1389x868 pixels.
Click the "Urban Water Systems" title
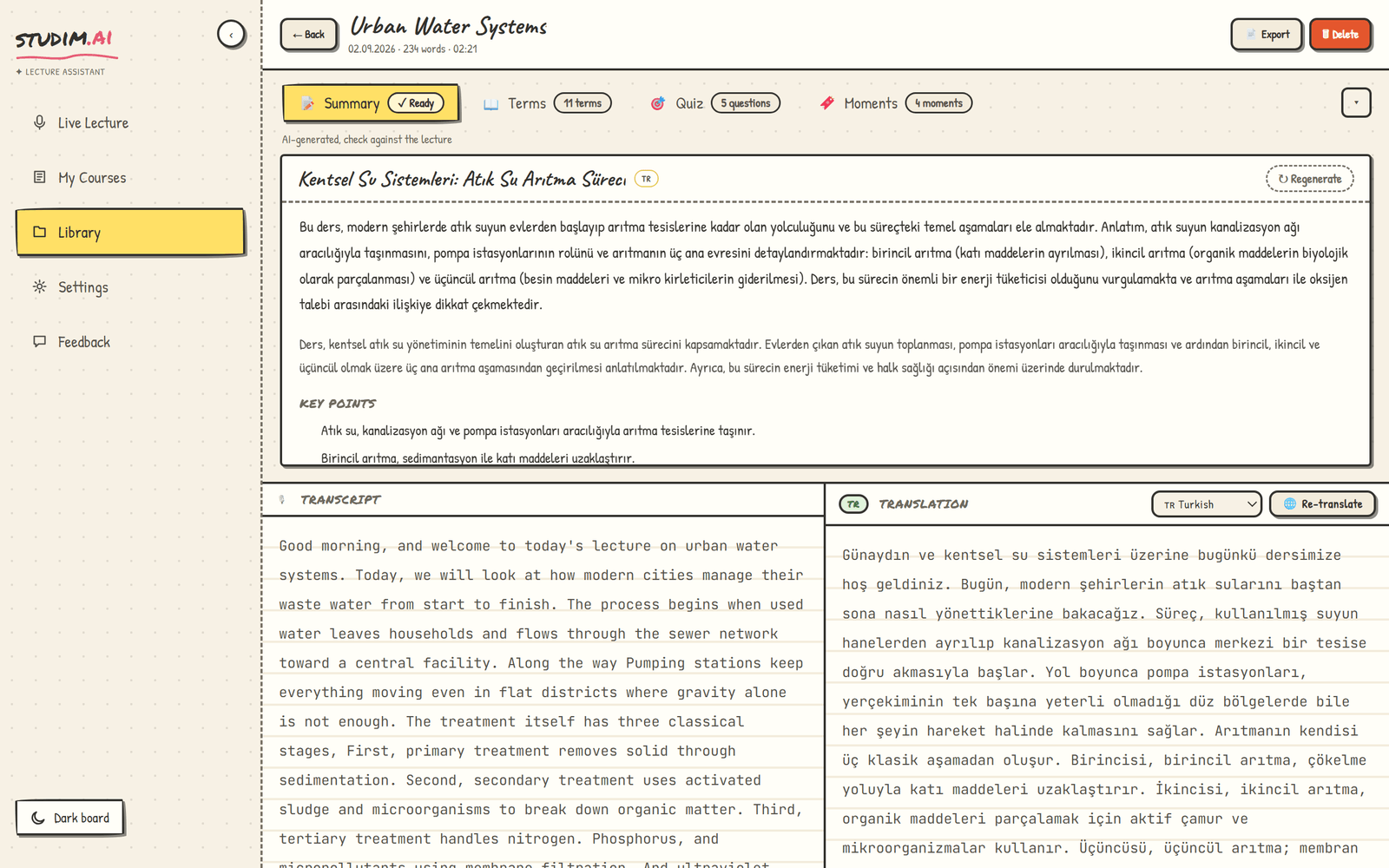pyautogui.click(x=449, y=27)
